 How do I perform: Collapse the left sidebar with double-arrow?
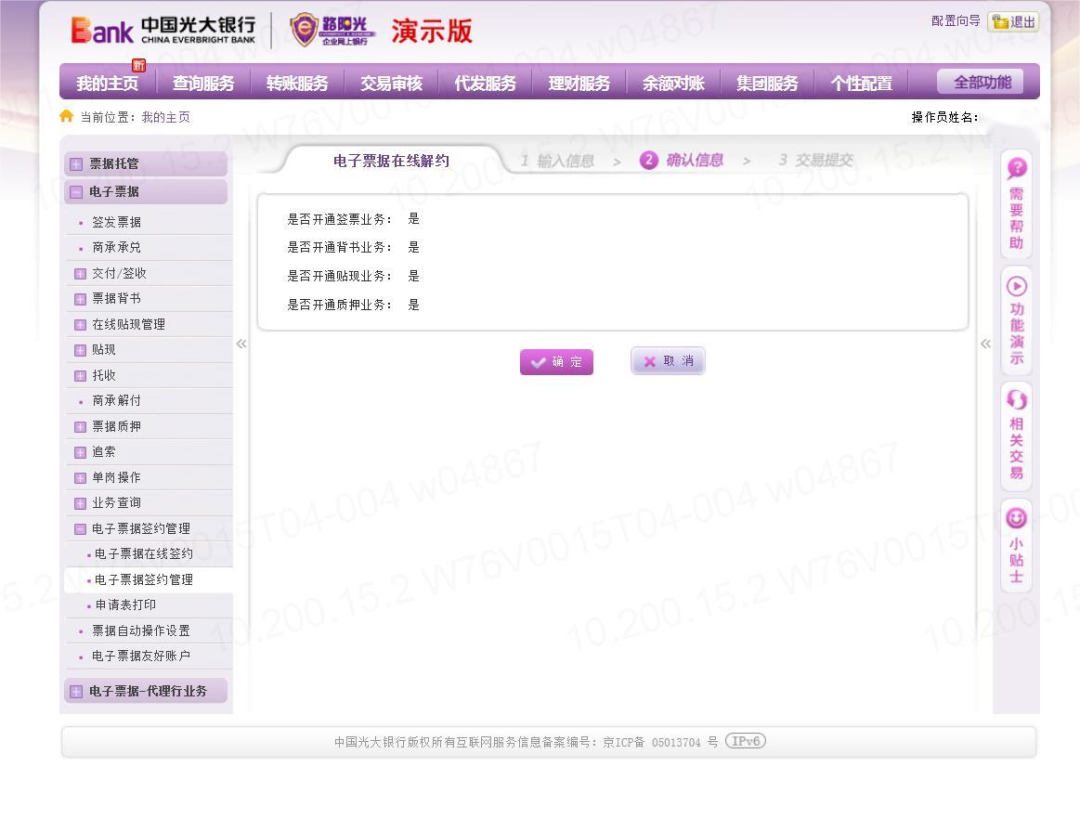(x=241, y=344)
